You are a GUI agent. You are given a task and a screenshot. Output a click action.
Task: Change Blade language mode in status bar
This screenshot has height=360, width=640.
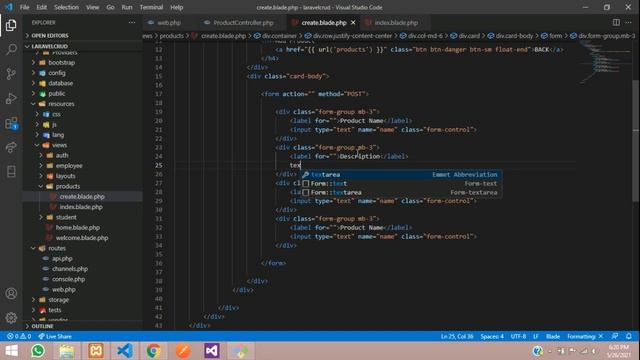553,336
